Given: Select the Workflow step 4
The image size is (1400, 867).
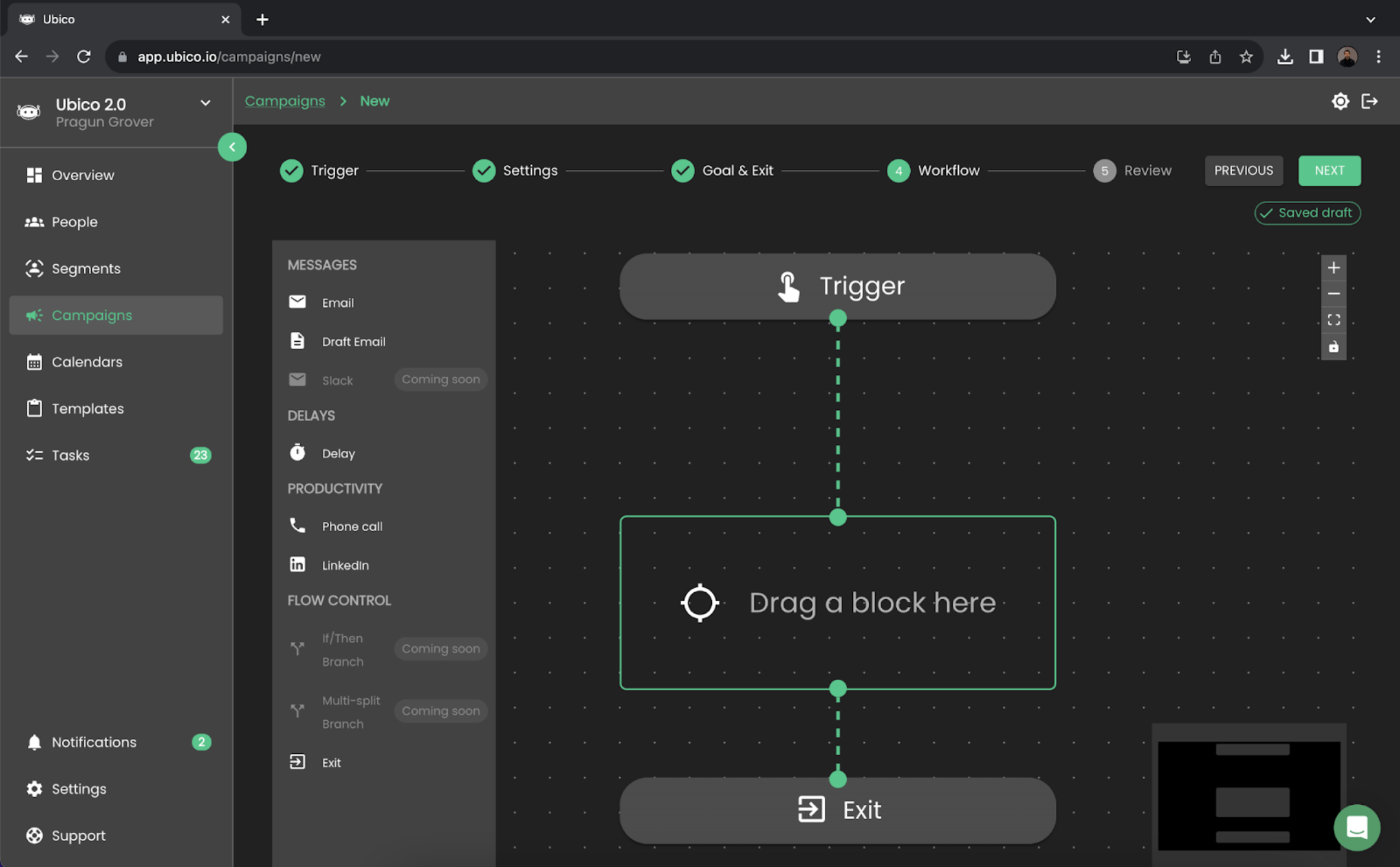Looking at the screenshot, I should click(x=933, y=171).
